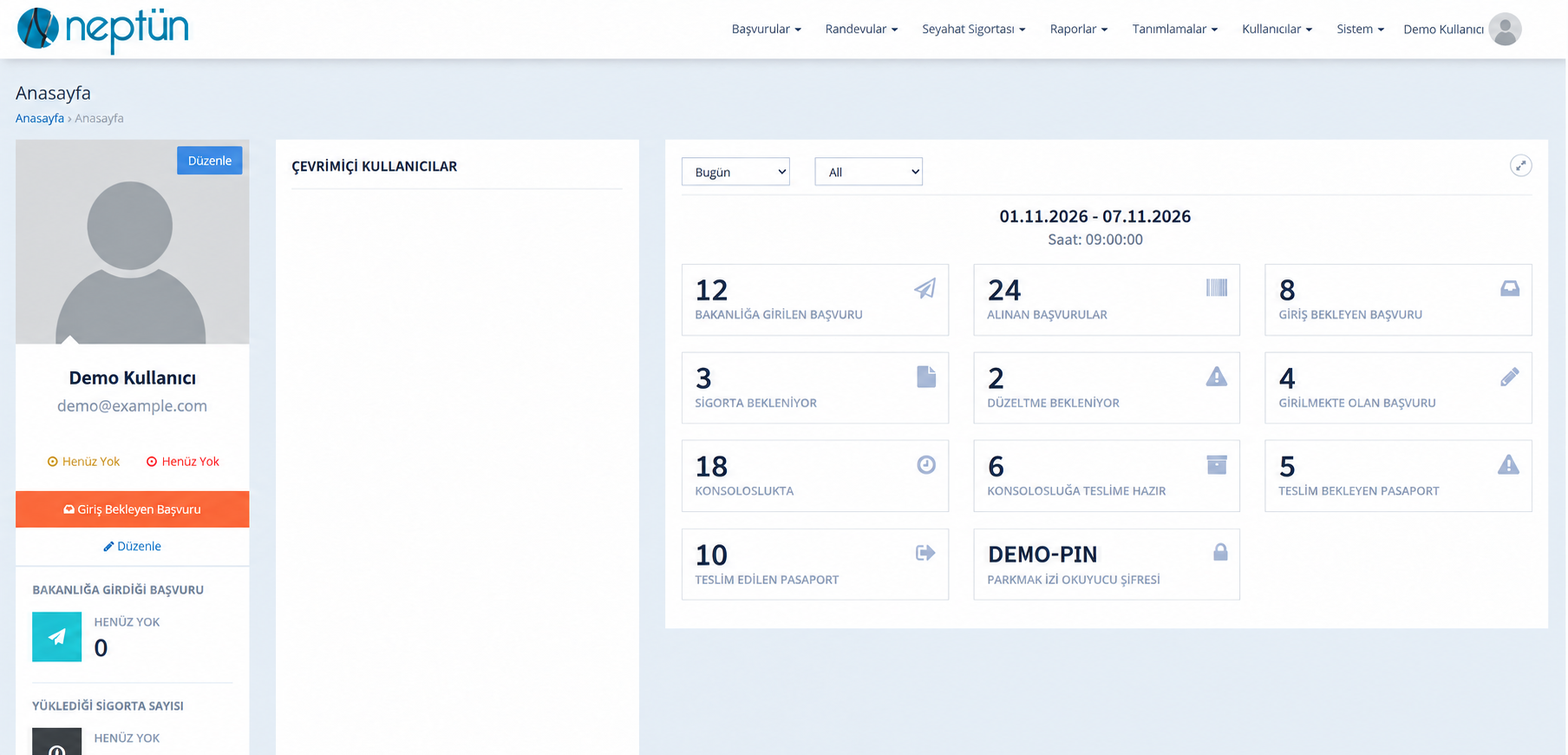1568x755 pixels.
Task: Open the Sistem menu
Action: [1360, 29]
